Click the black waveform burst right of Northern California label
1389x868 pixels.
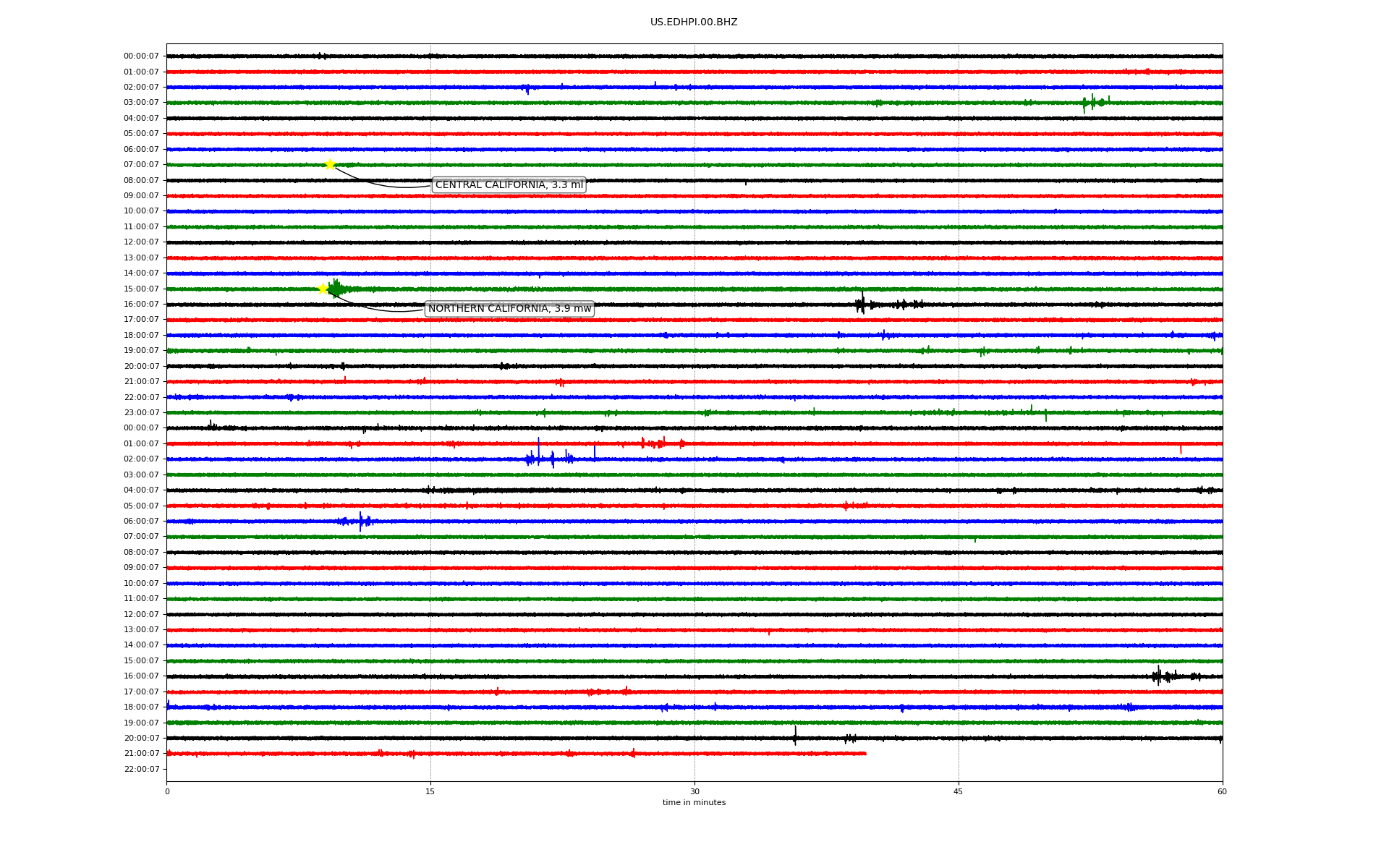pyautogui.click(x=861, y=304)
